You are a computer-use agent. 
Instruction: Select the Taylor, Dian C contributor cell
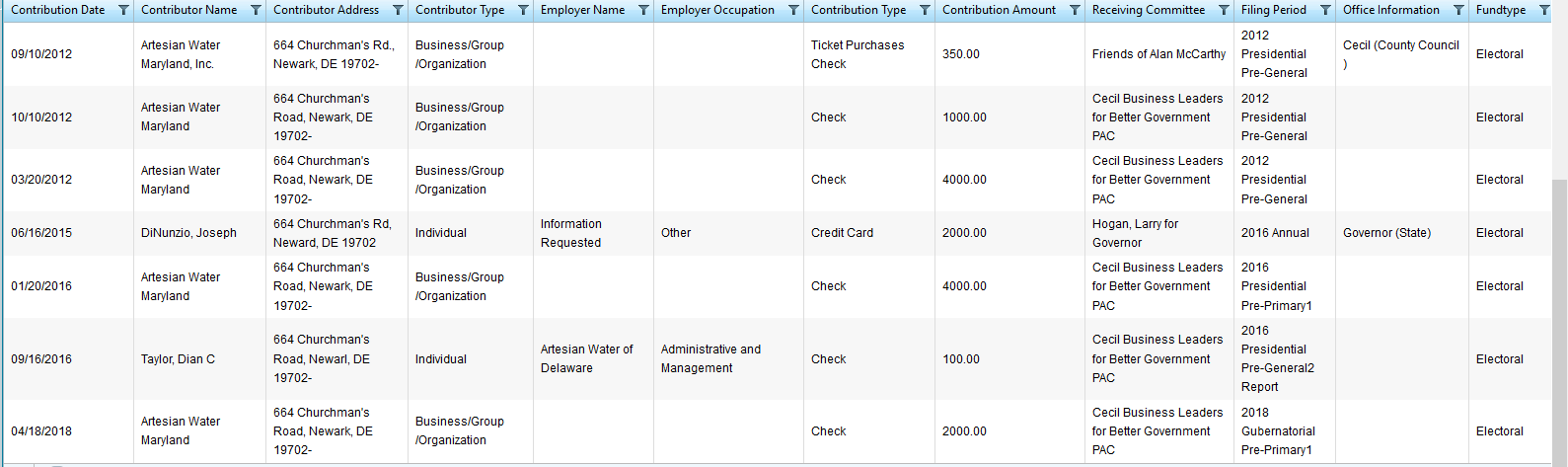[178, 359]
